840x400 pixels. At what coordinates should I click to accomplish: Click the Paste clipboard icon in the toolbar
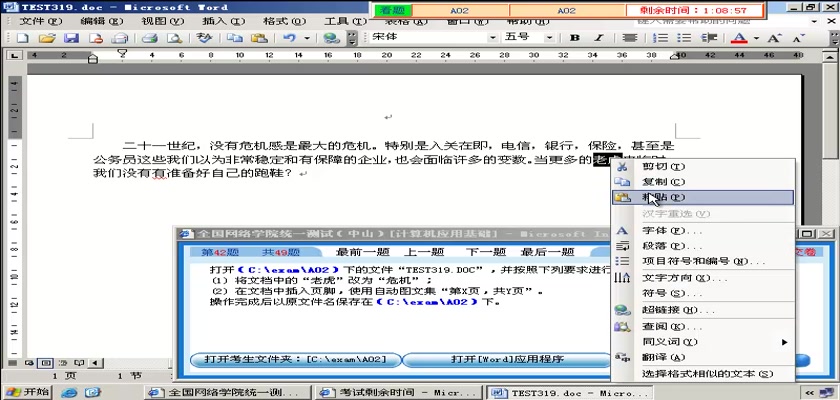tap(259, 38)
